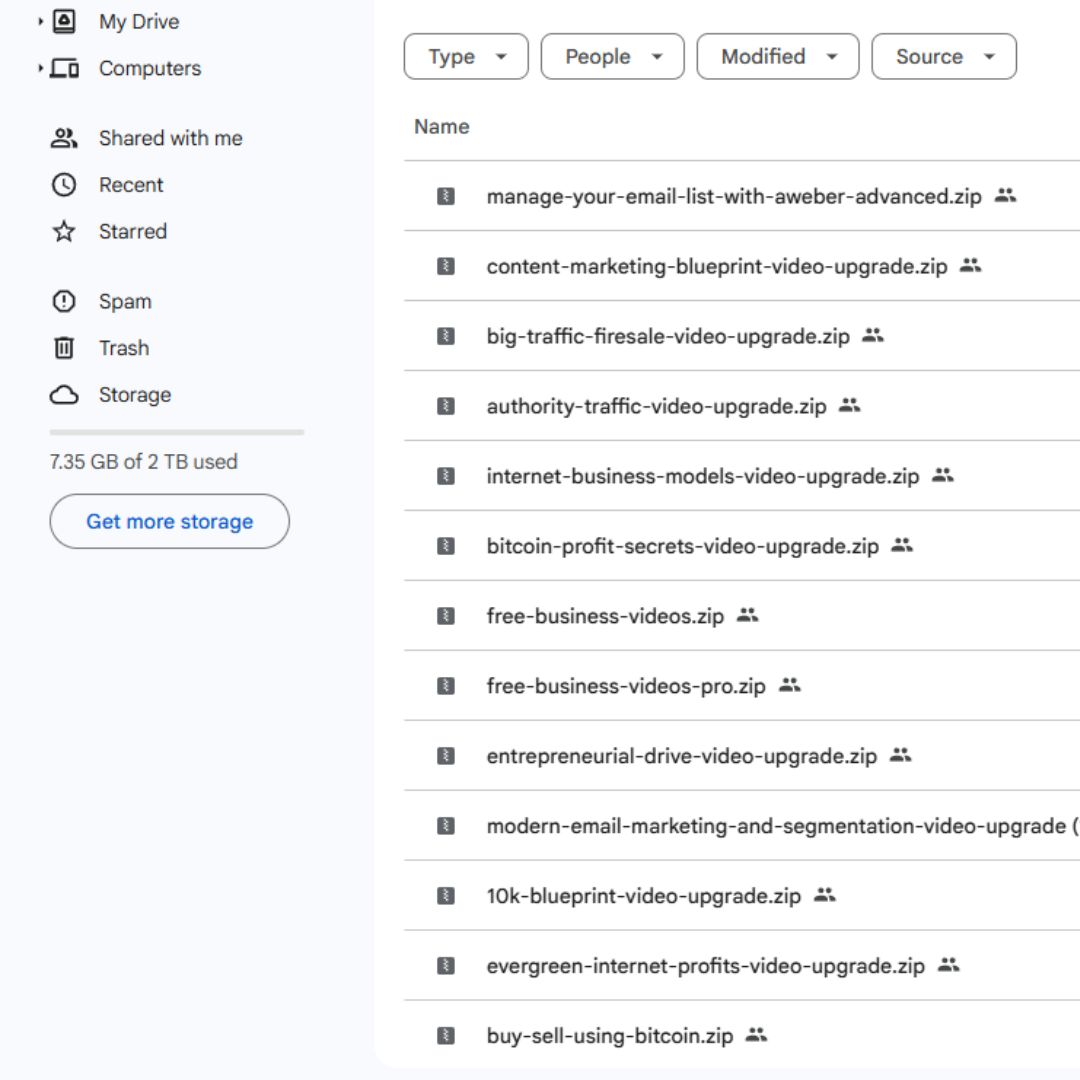
Task: Click shared-people icon next to buy-sell-using-bitcoin.zip
Action: pos(756,1035)
